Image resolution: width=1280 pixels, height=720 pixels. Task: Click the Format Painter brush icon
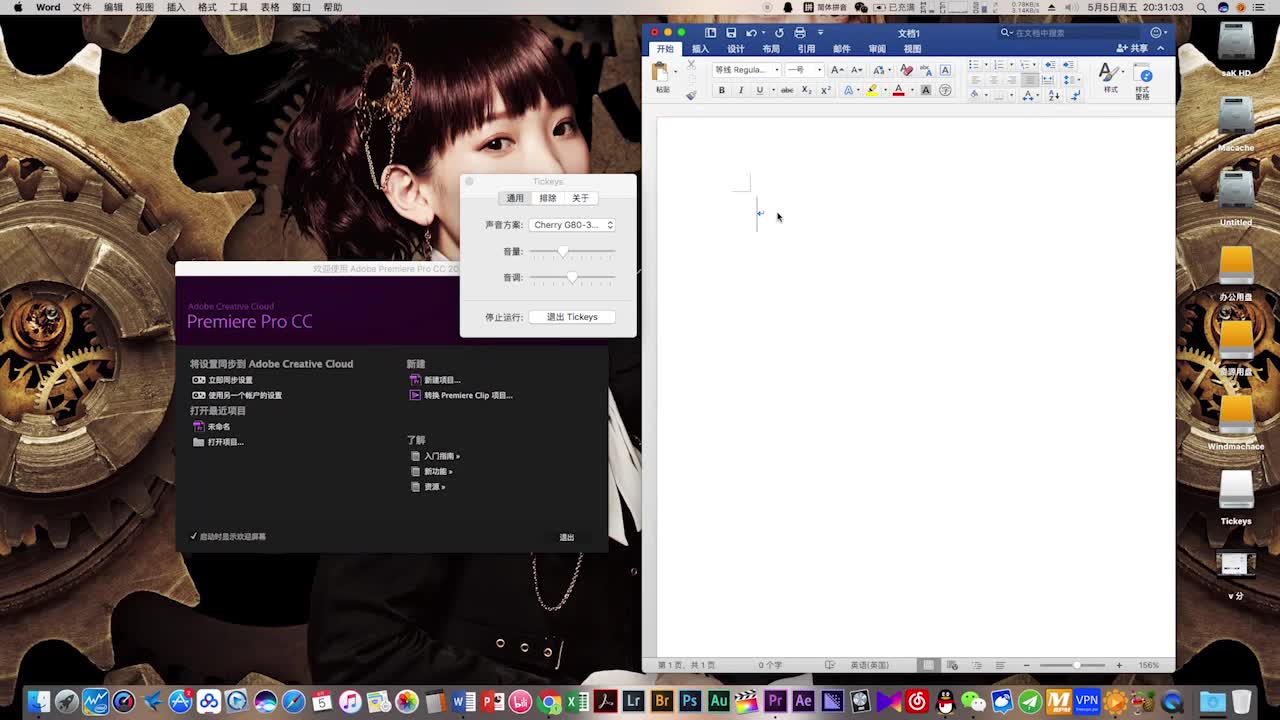click(x=691, y=95)
